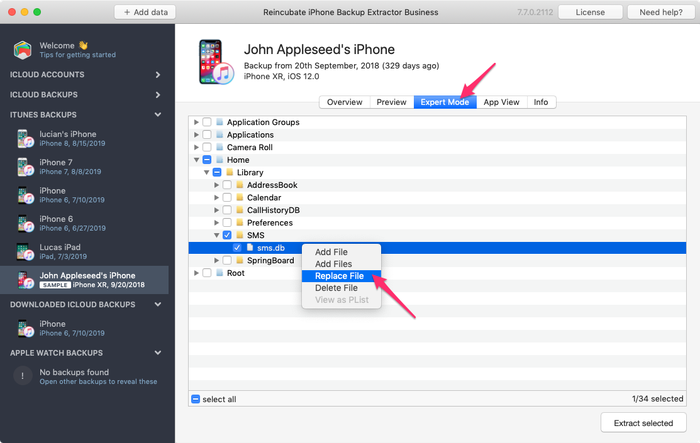Choose Add Files from context menu
The width and height of the screenshot is (700, 443).
(342, 264)
